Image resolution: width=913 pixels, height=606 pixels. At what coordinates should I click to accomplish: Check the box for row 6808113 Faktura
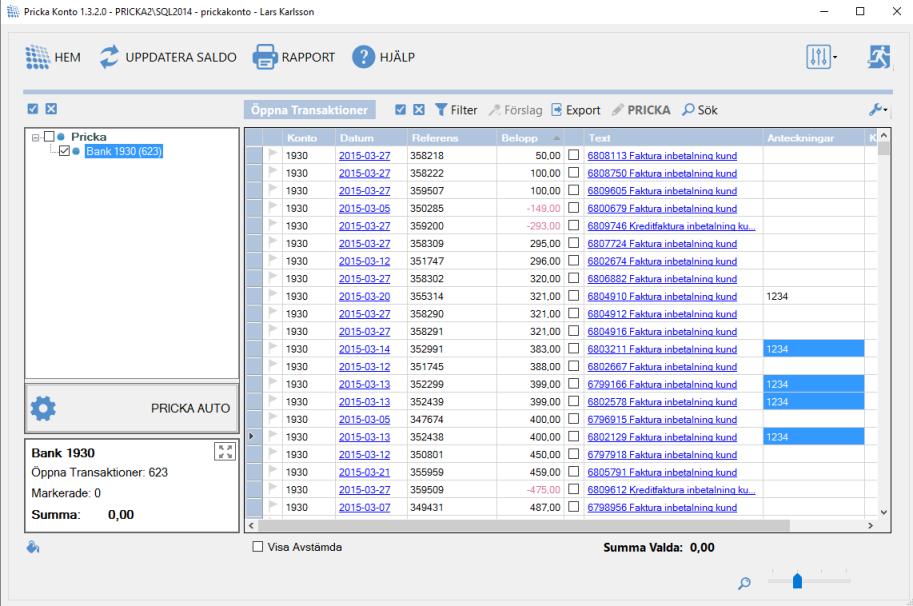coord(574,155)
